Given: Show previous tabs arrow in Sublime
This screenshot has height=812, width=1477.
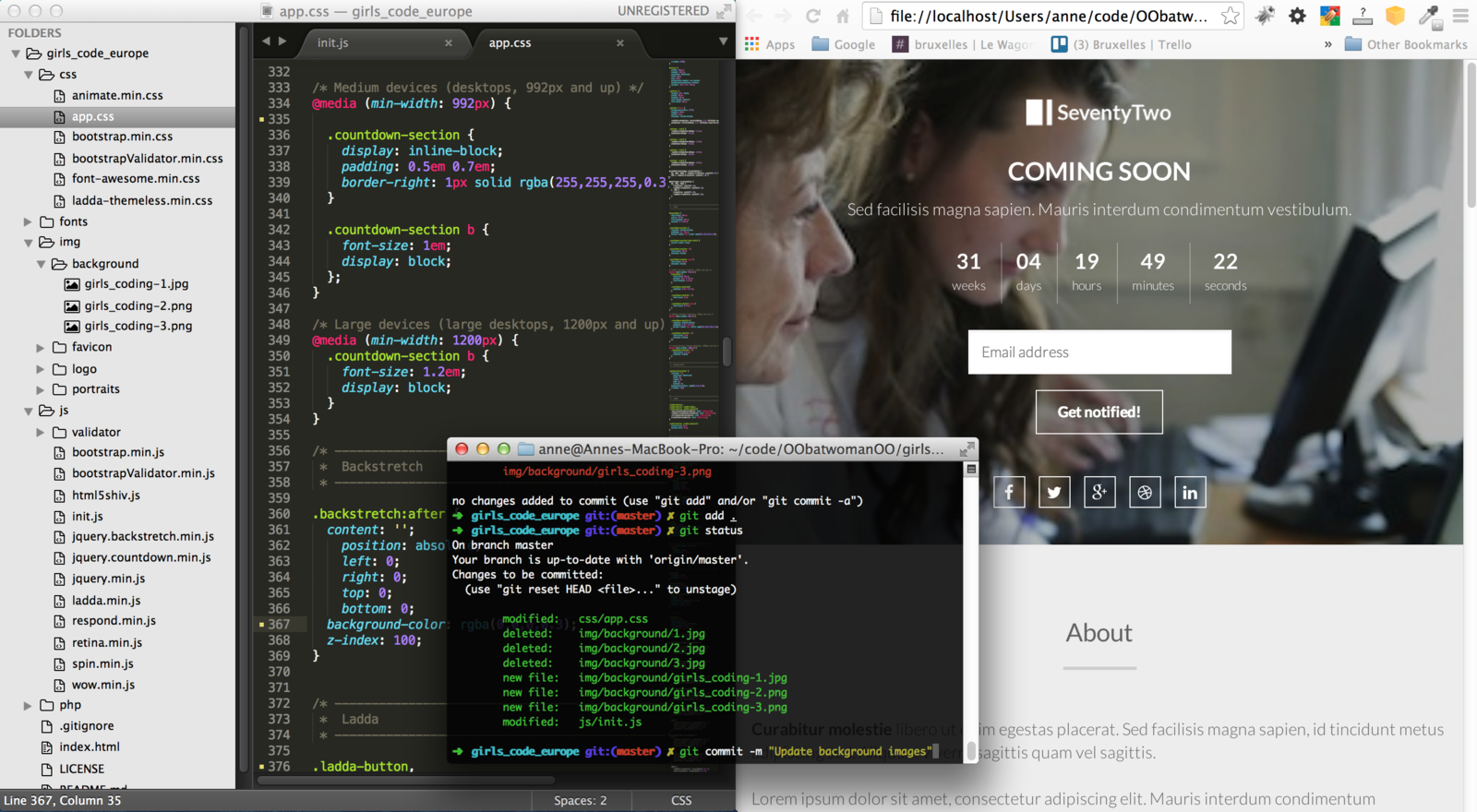Looking at the screenshot, I should [266, 42].
